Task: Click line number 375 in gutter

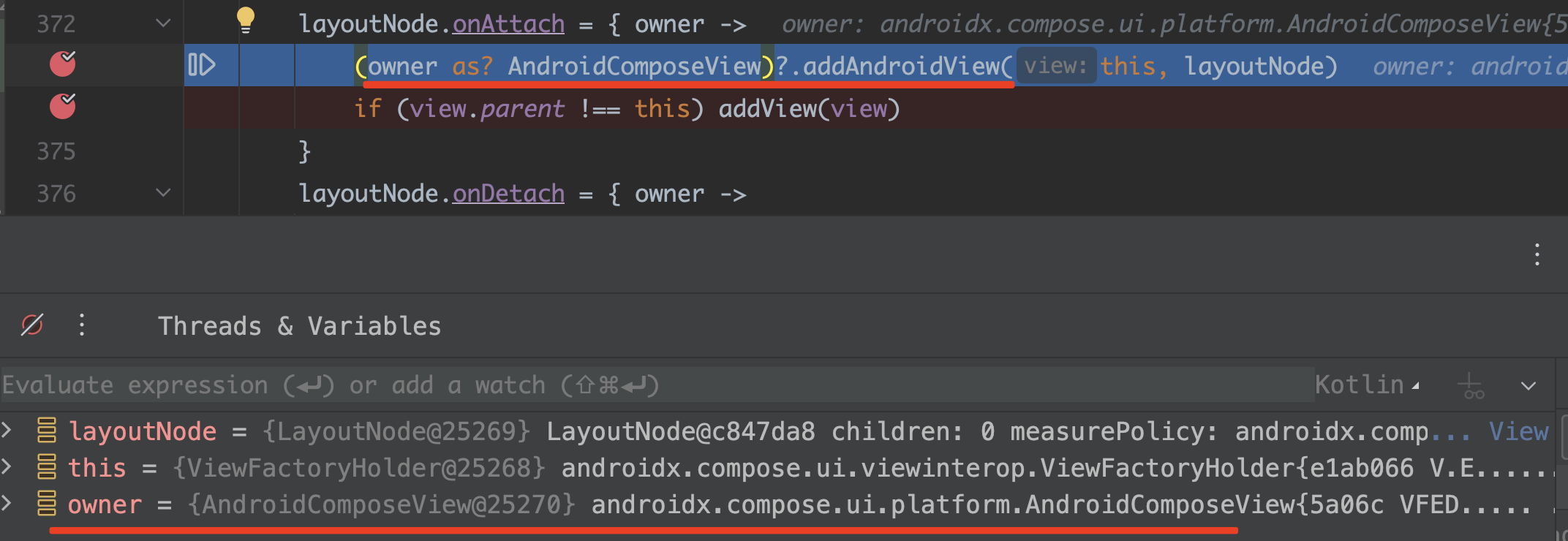Action: pyautogui.click(x=56, y=151)
